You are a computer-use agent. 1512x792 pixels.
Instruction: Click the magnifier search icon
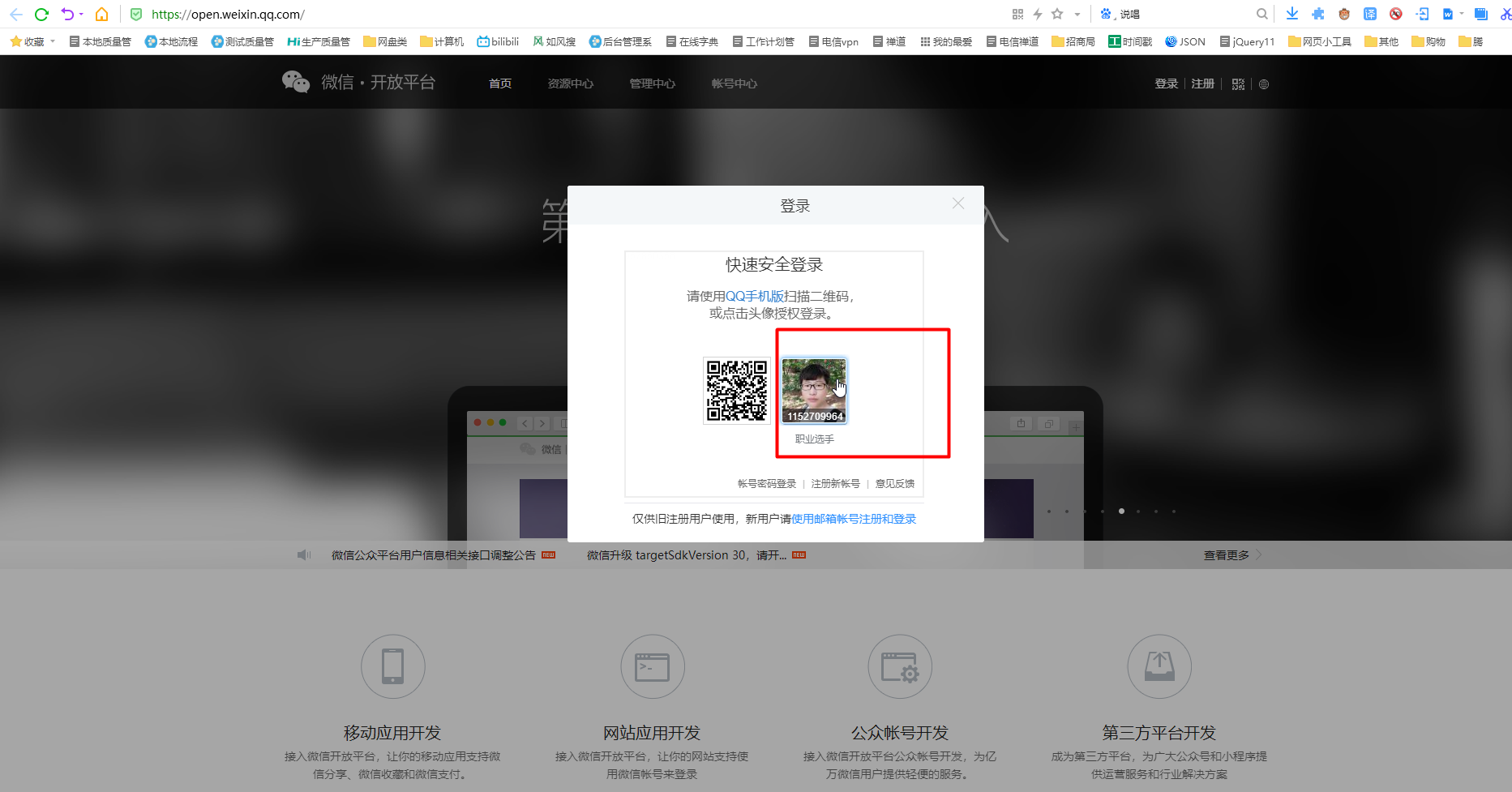click(x=1262, y=15)
